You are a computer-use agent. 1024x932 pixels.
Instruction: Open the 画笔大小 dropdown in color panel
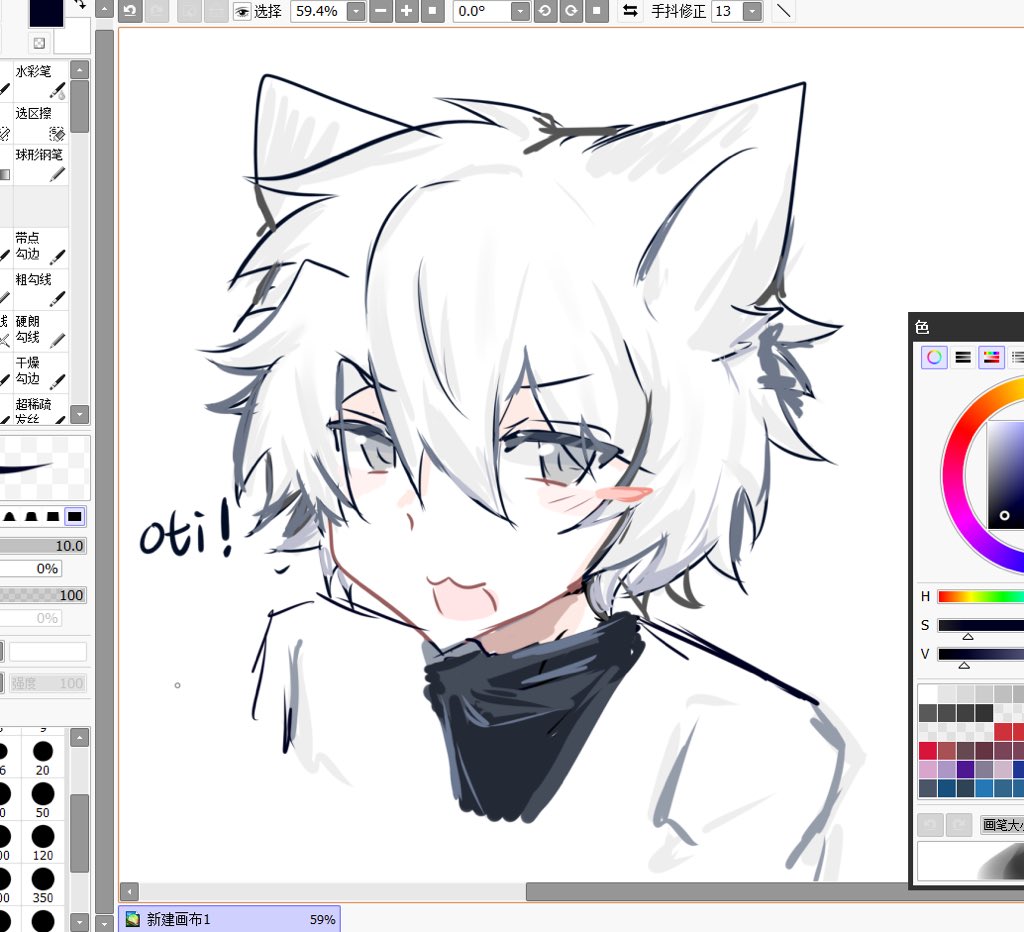point(1002,825)
